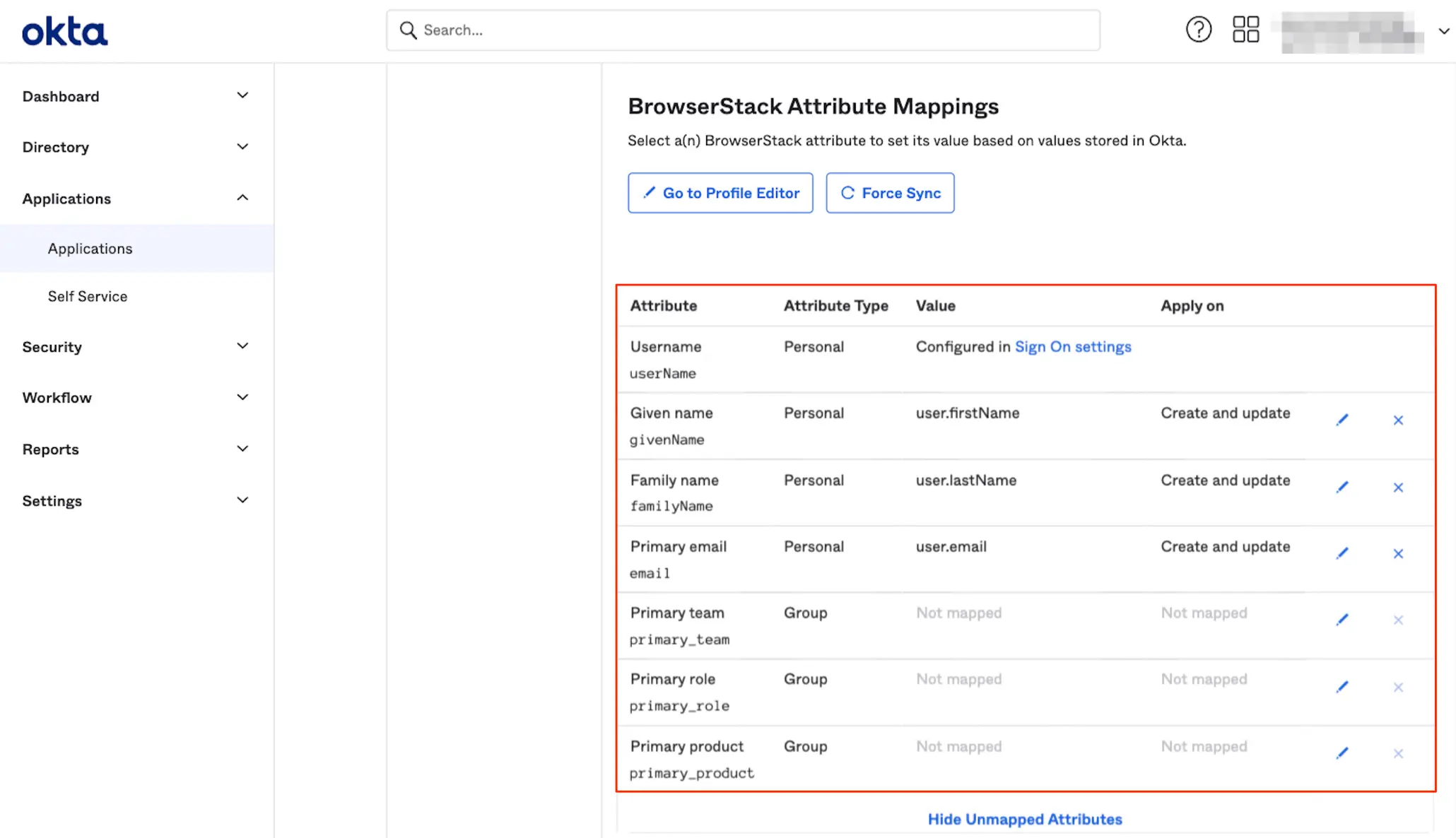Open the help question mark icon
Image resolution: width=1456 pixels, height=838 pixels.
tap(1198, 30)
